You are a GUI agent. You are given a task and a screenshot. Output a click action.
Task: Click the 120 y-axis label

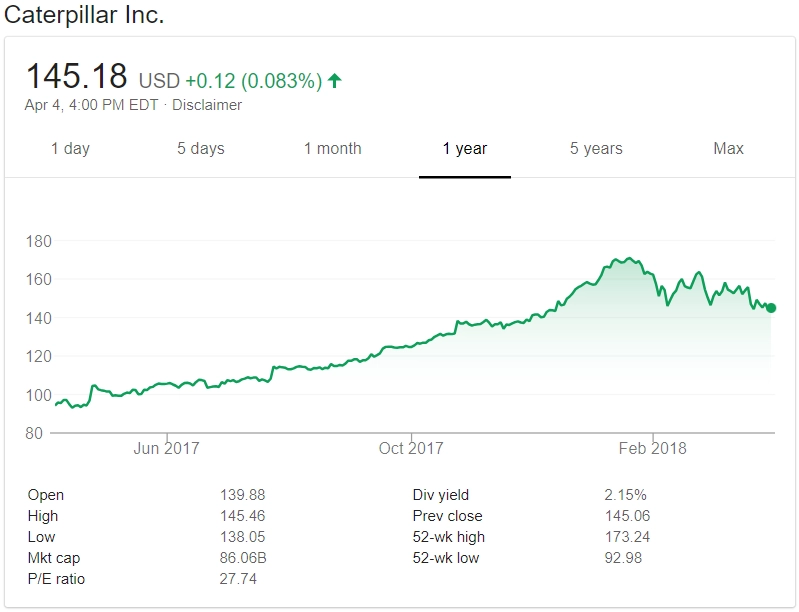[39, 356]
